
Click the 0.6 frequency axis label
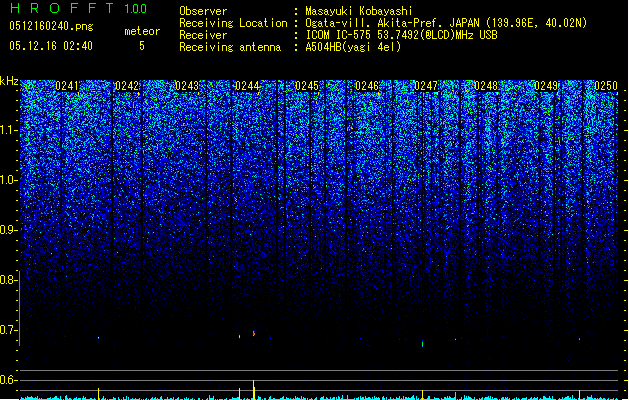click(x=8, y=380)
